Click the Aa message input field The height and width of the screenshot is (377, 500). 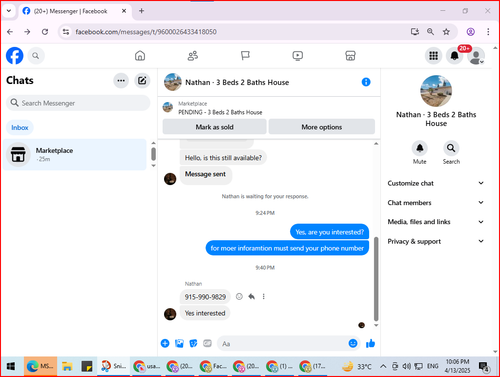(282, 343)
